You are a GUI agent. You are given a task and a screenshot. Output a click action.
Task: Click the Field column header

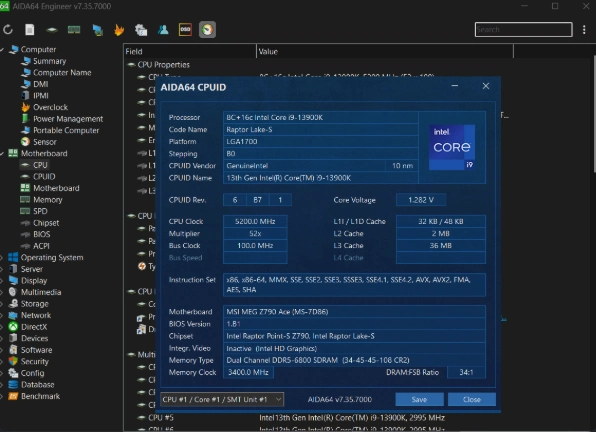point(190,51)
